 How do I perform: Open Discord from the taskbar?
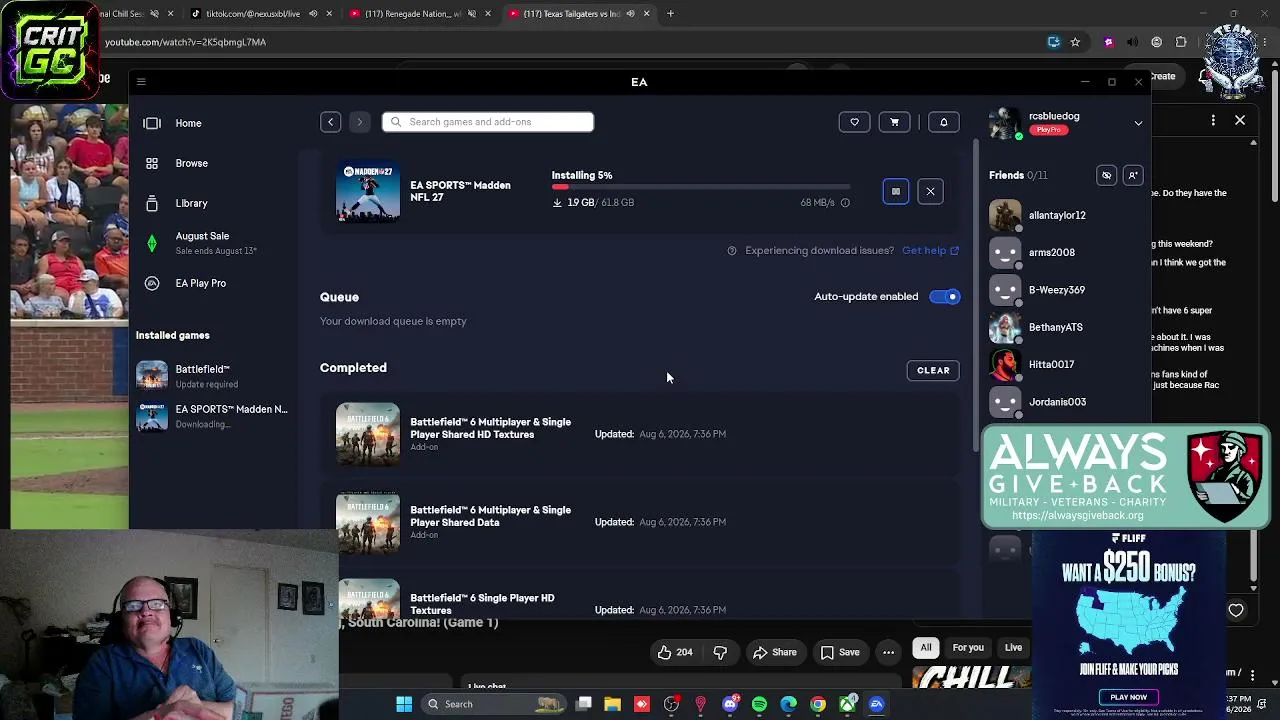tap(730, 704)
